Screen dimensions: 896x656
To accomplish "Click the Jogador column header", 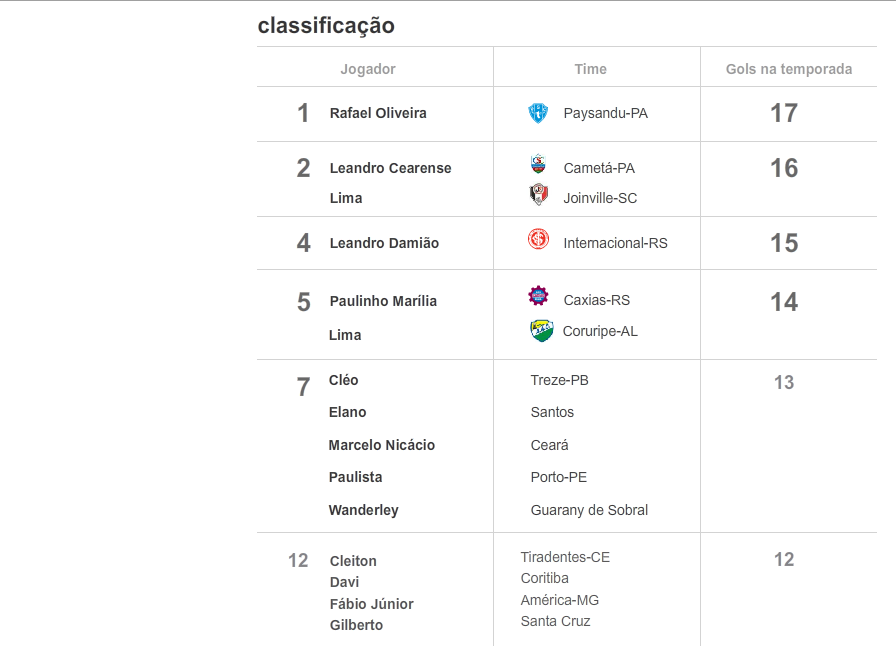I will coord(368,69).
